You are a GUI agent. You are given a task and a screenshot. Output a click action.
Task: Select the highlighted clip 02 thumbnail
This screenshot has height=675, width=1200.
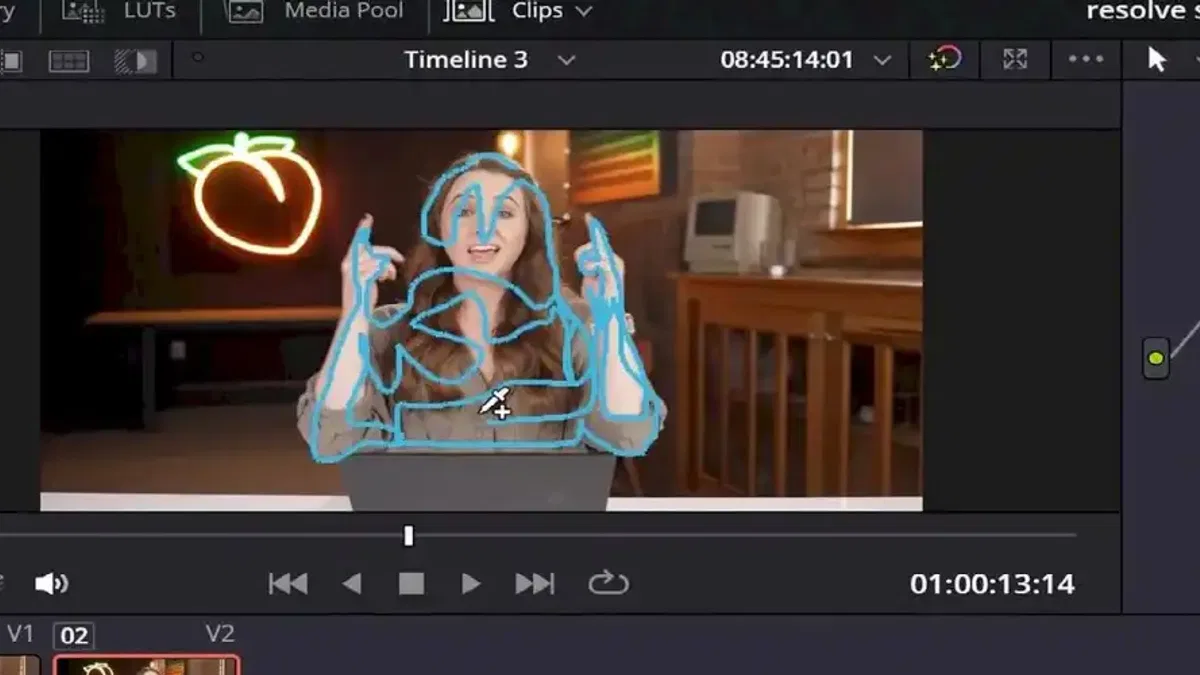tap(147, 665)
